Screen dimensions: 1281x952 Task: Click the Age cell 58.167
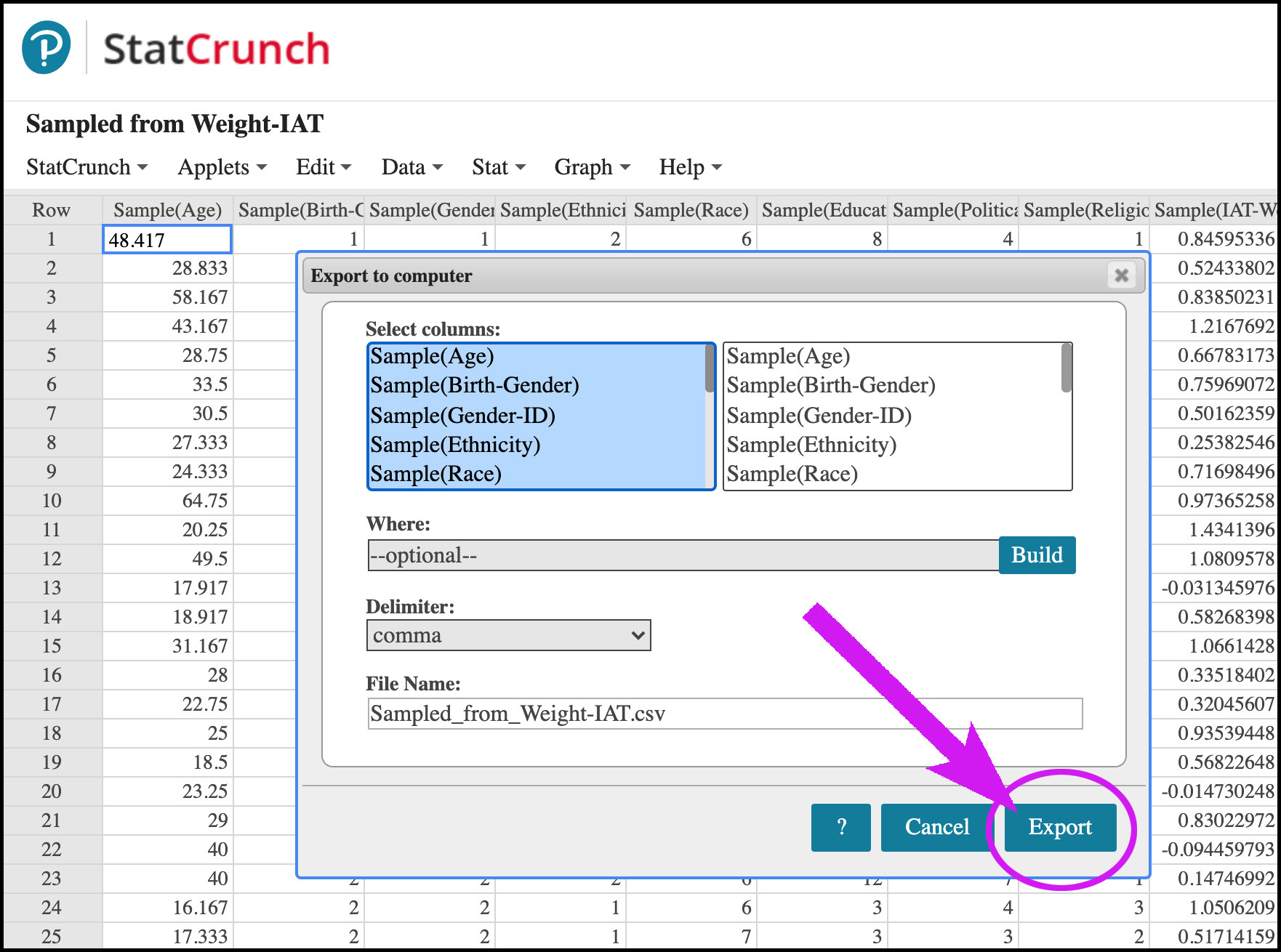[168, 297]
